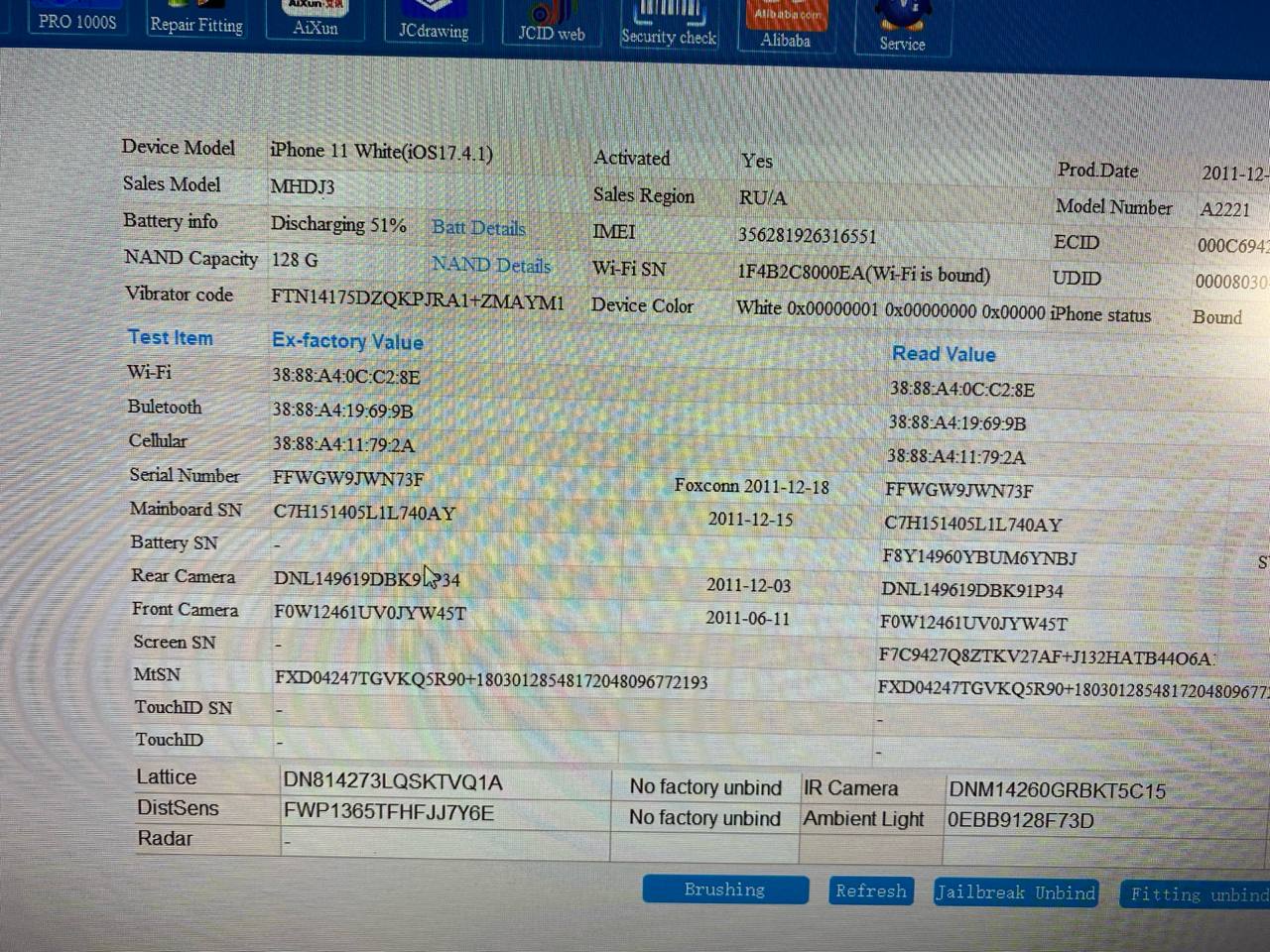
Task: Select DistSens row No factory unbind status
Action: tap(704, 818)
